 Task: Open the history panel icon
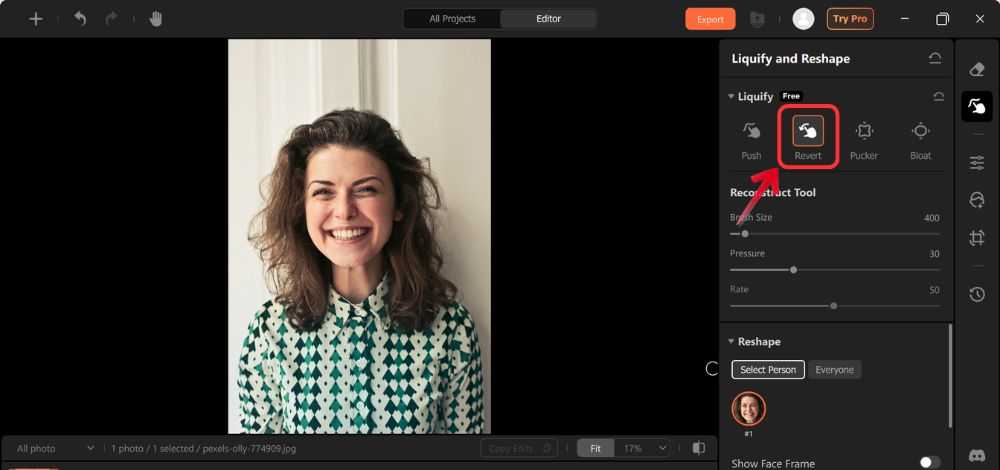(977, 294)
